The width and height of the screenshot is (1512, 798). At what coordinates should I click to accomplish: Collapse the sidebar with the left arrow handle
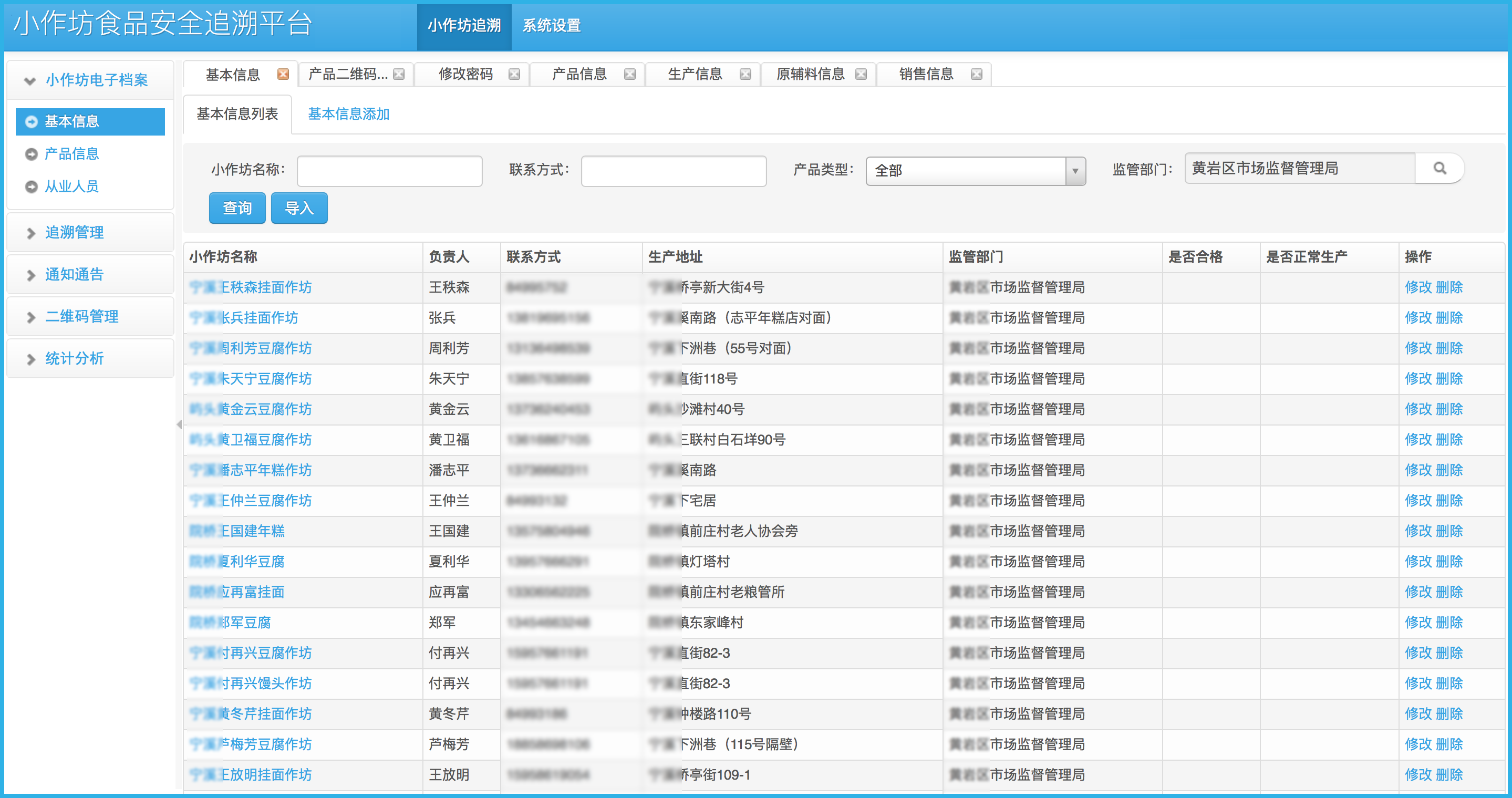(x=179, y=424)
